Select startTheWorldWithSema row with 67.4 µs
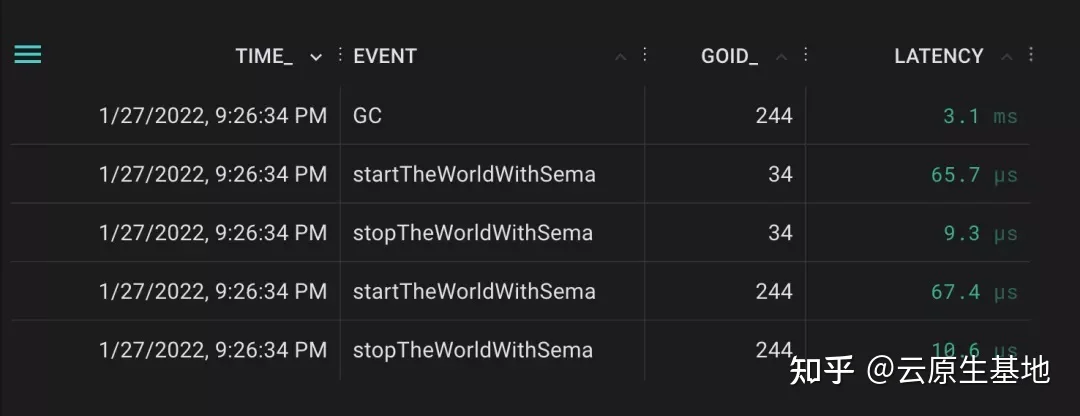Viewport: 1080px width, 416px height. [x=520, y=291]
